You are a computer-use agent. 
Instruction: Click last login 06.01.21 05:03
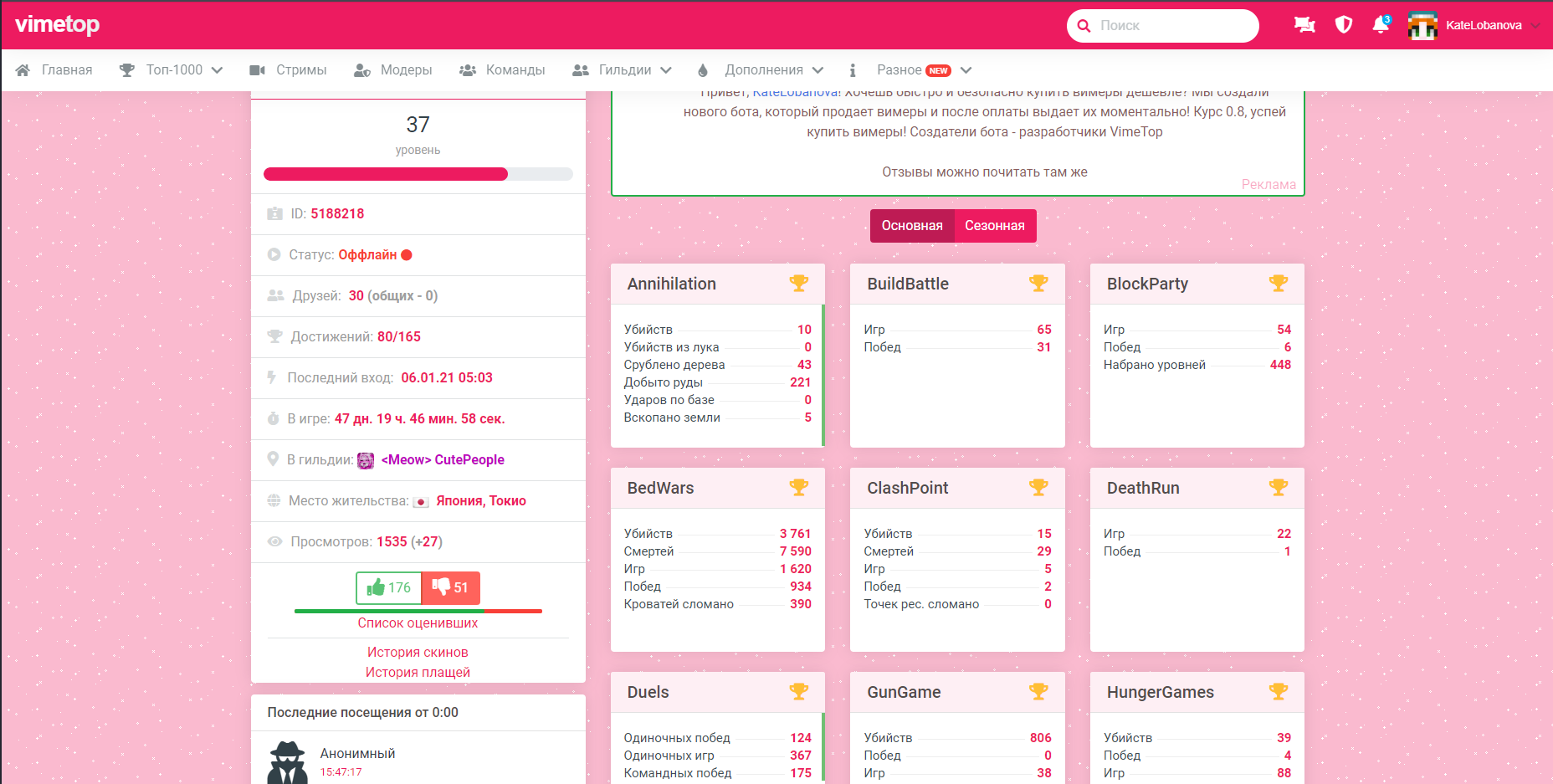tap(447, 377)
